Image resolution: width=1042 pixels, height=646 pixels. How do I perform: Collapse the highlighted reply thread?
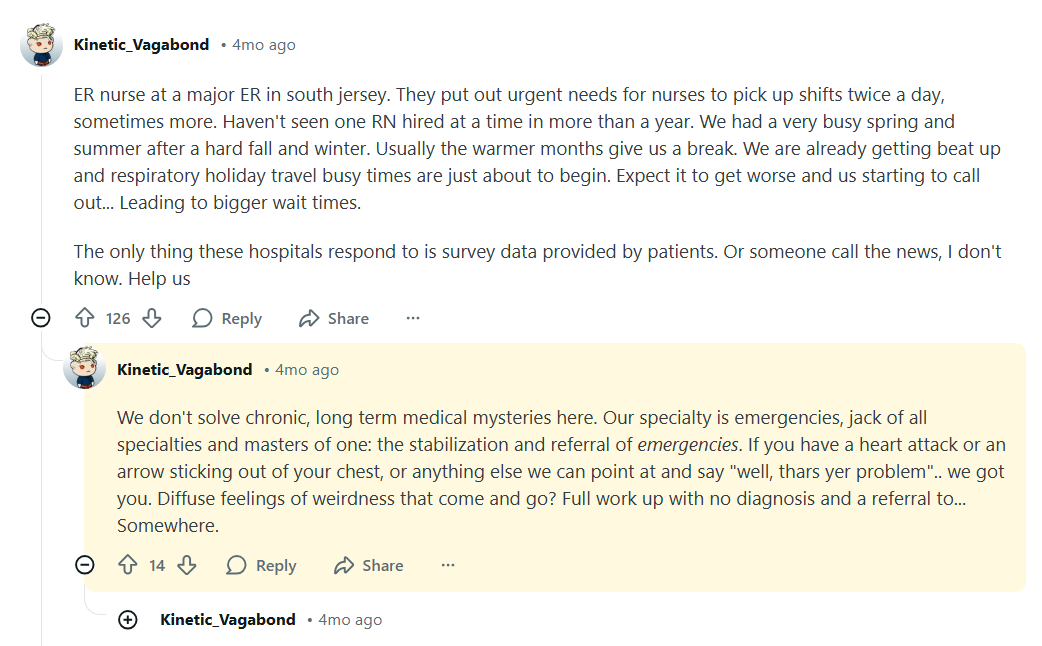click(x=85, y=565)
